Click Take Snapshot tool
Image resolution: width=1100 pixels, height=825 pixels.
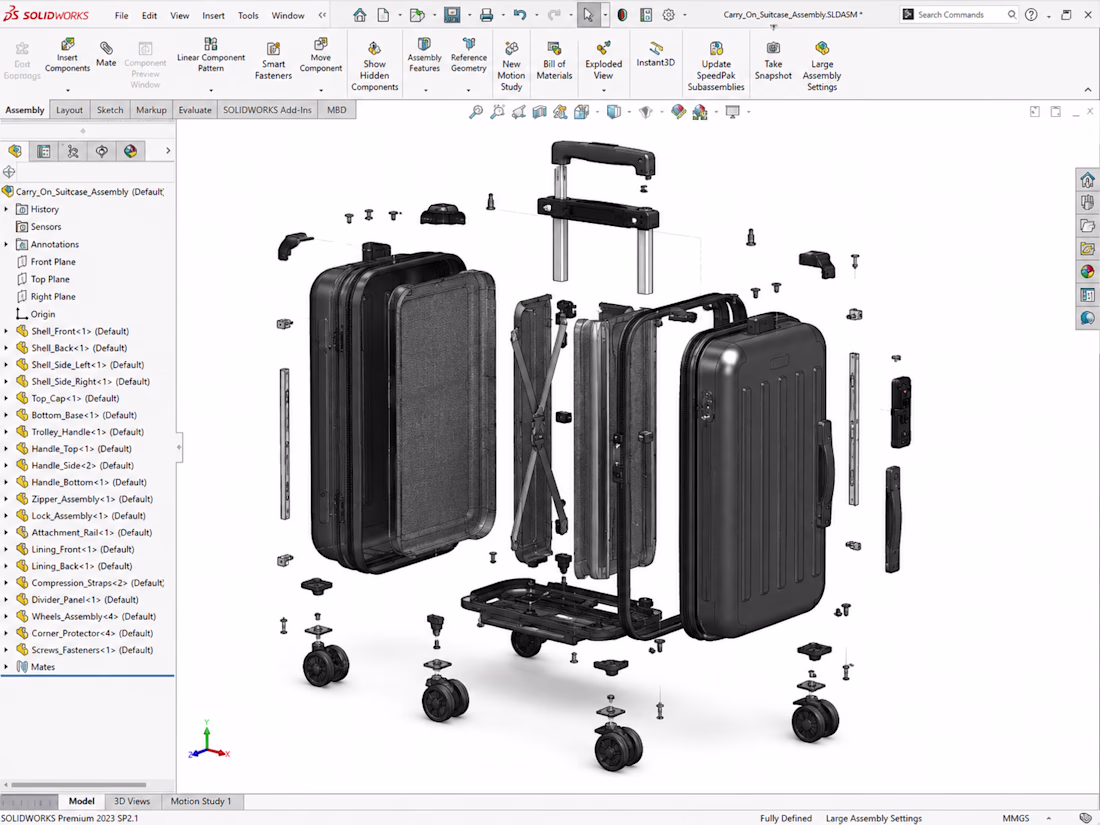(x=773, y=60)
